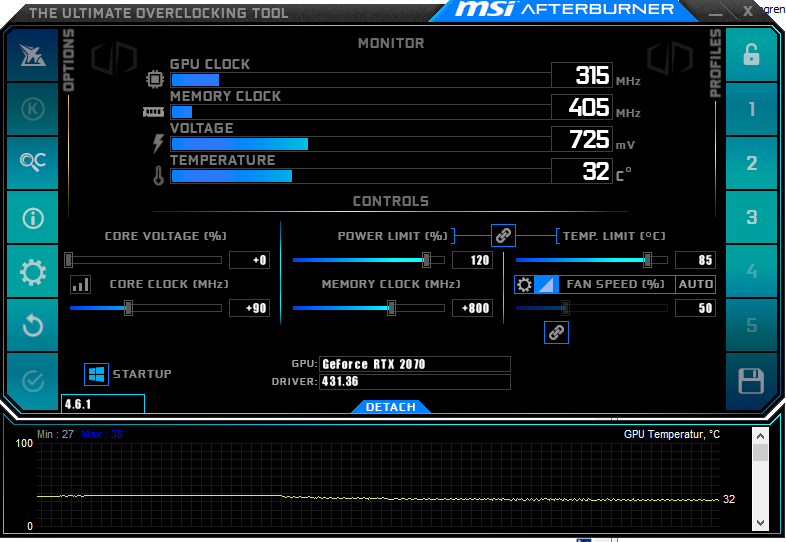786x542 pixels.
Task: Click the Min : 27 graph label
Action: click(56, 434)
